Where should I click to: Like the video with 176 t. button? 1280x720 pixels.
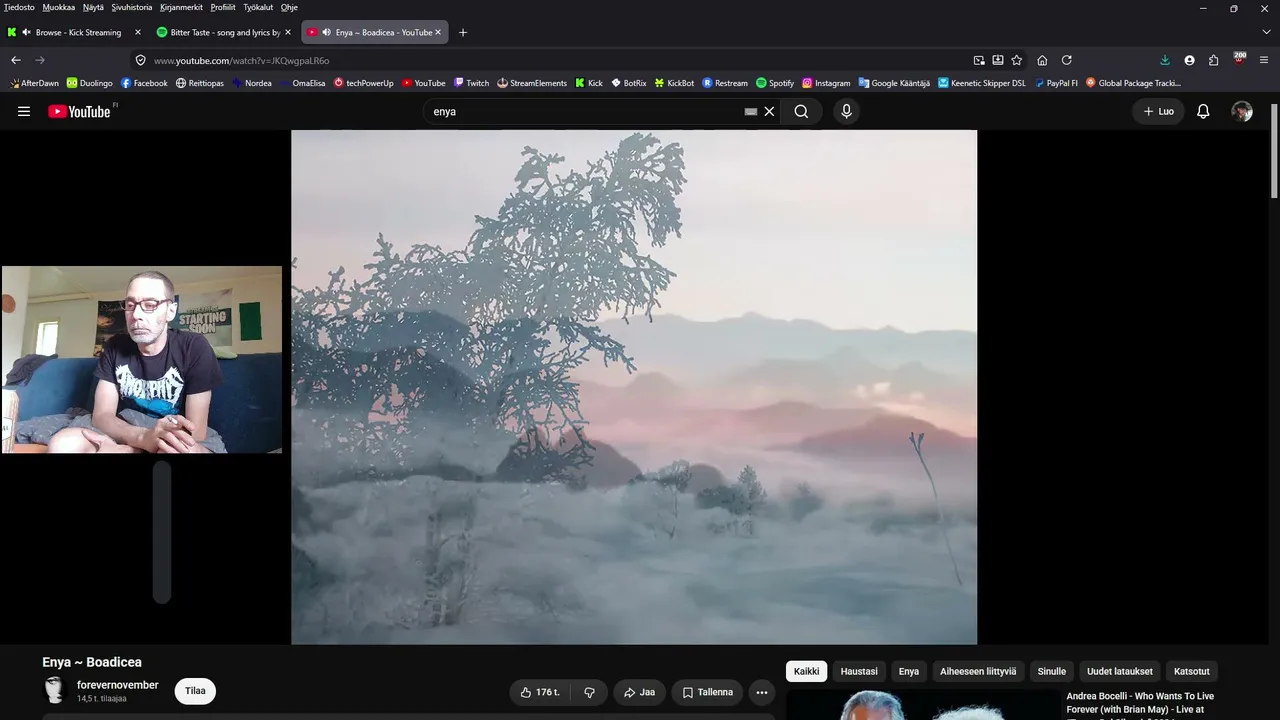[x=540, y=692]
